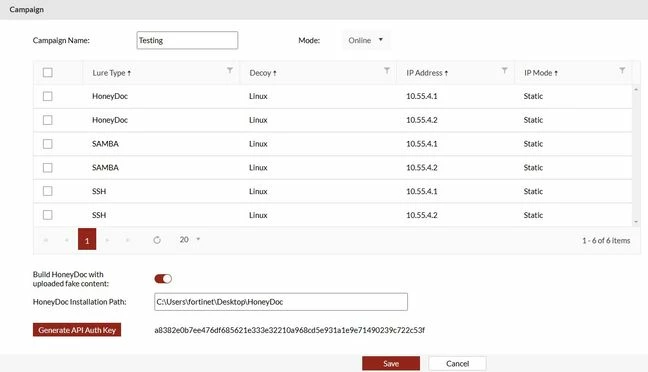Screen dimensions: 648x372
Task: Click Static cell in first HoneyDoc row
Action: (533, 96)
